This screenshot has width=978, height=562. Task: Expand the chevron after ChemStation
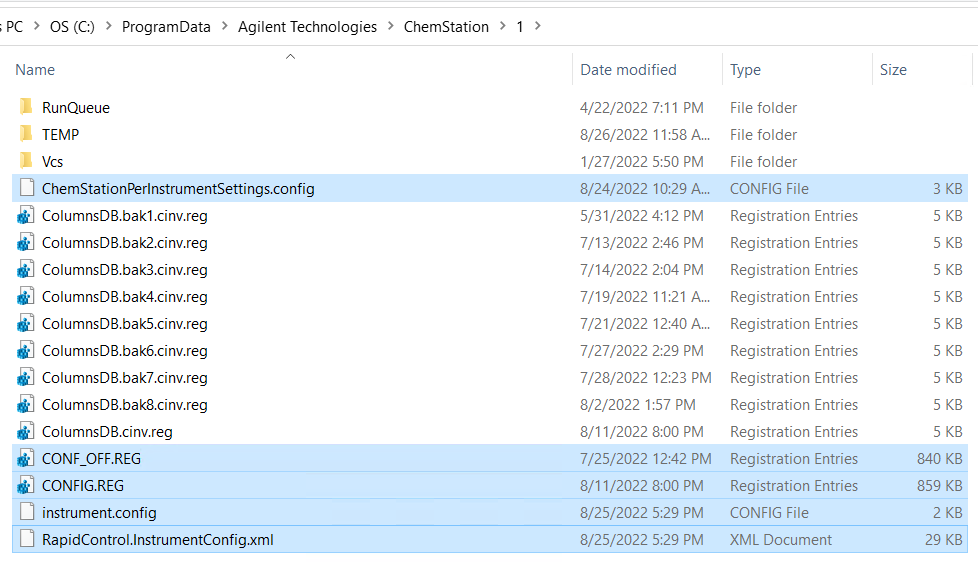pyautogui.click(x=503, y=26)
